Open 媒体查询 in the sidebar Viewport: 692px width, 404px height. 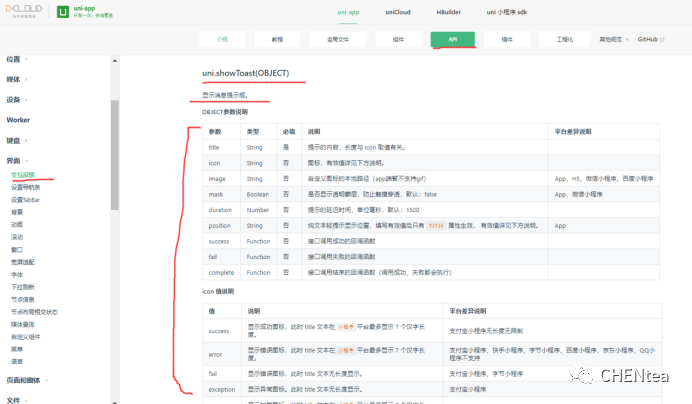click(23, 324)
